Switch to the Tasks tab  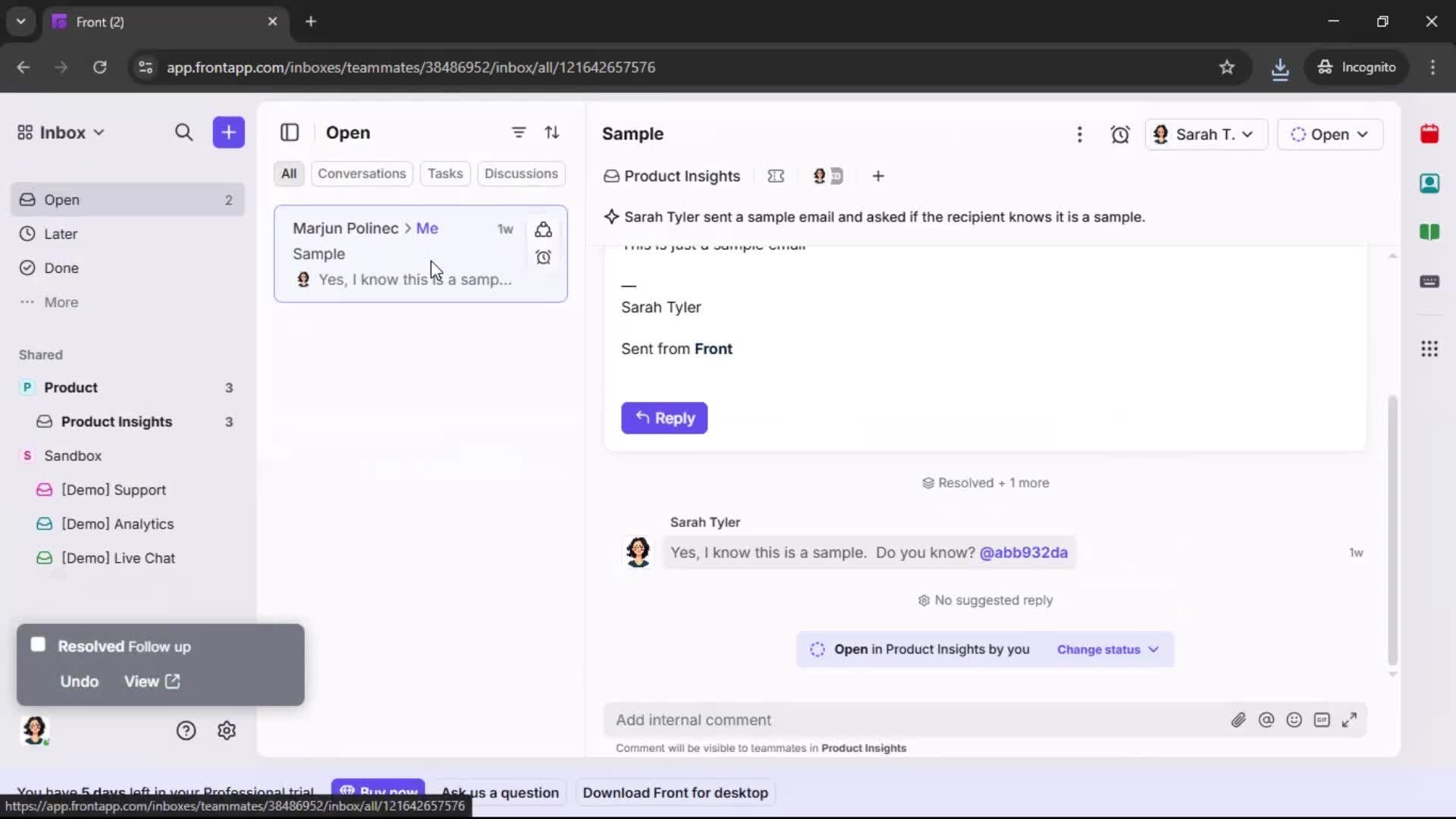(x=445, y=174)
